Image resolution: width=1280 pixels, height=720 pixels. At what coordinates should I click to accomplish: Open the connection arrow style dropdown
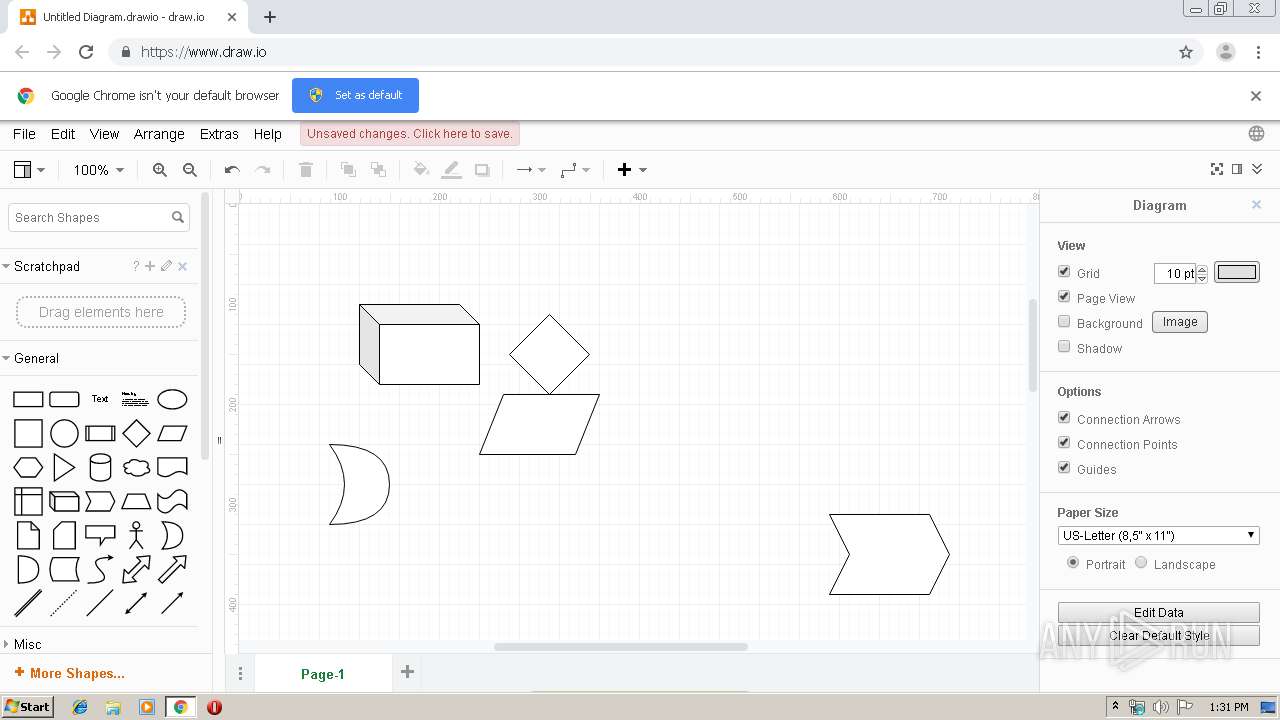click(531, 170)
